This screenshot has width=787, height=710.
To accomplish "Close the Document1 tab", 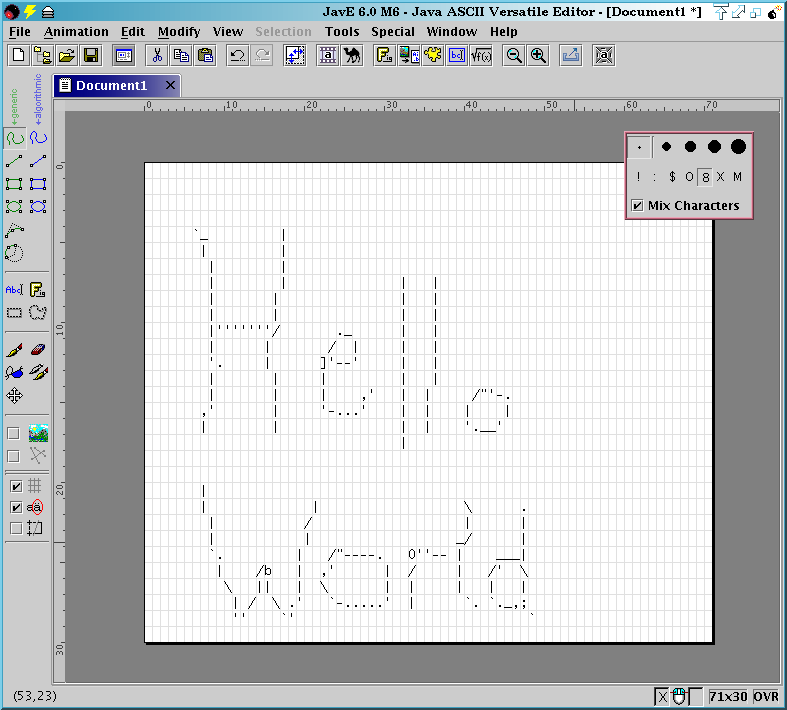I will click(x=170, y=85).
